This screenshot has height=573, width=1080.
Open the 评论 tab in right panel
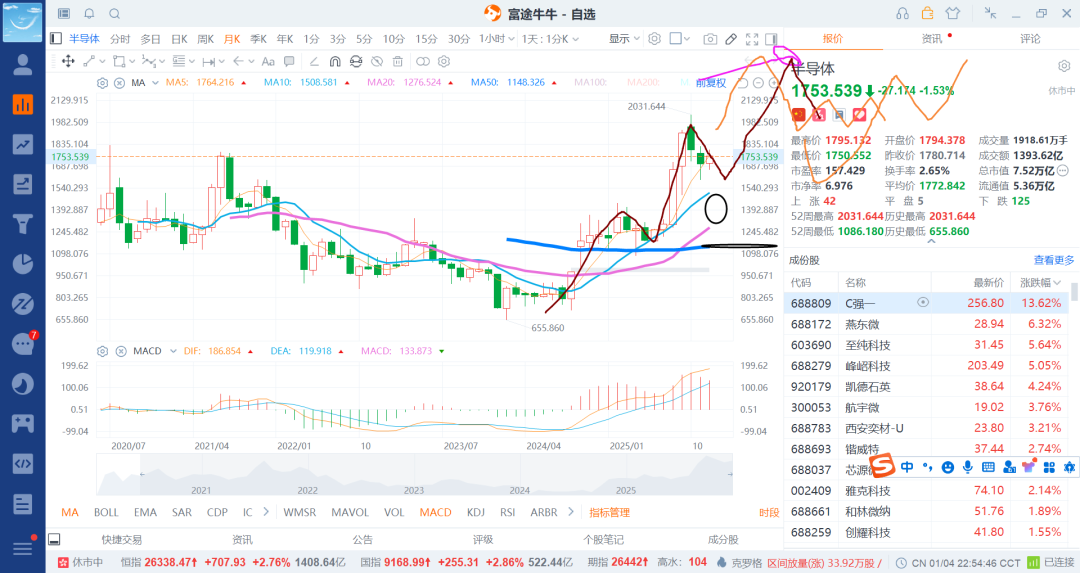pos(1030,39)
